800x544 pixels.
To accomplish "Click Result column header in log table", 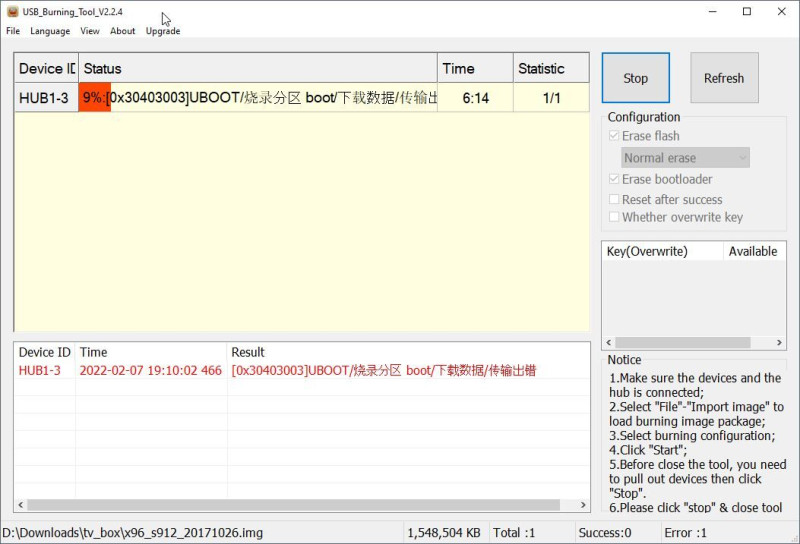I will pos(408,352).
